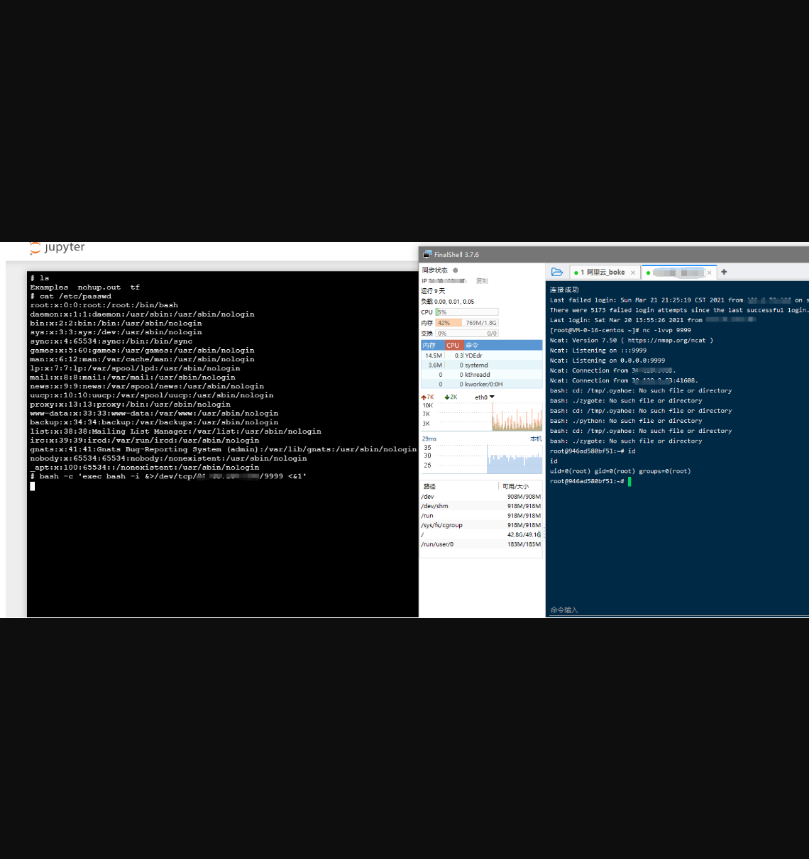Select the second blurred session tab
Viewport: 809px width, 859px height.
point(678,272)
